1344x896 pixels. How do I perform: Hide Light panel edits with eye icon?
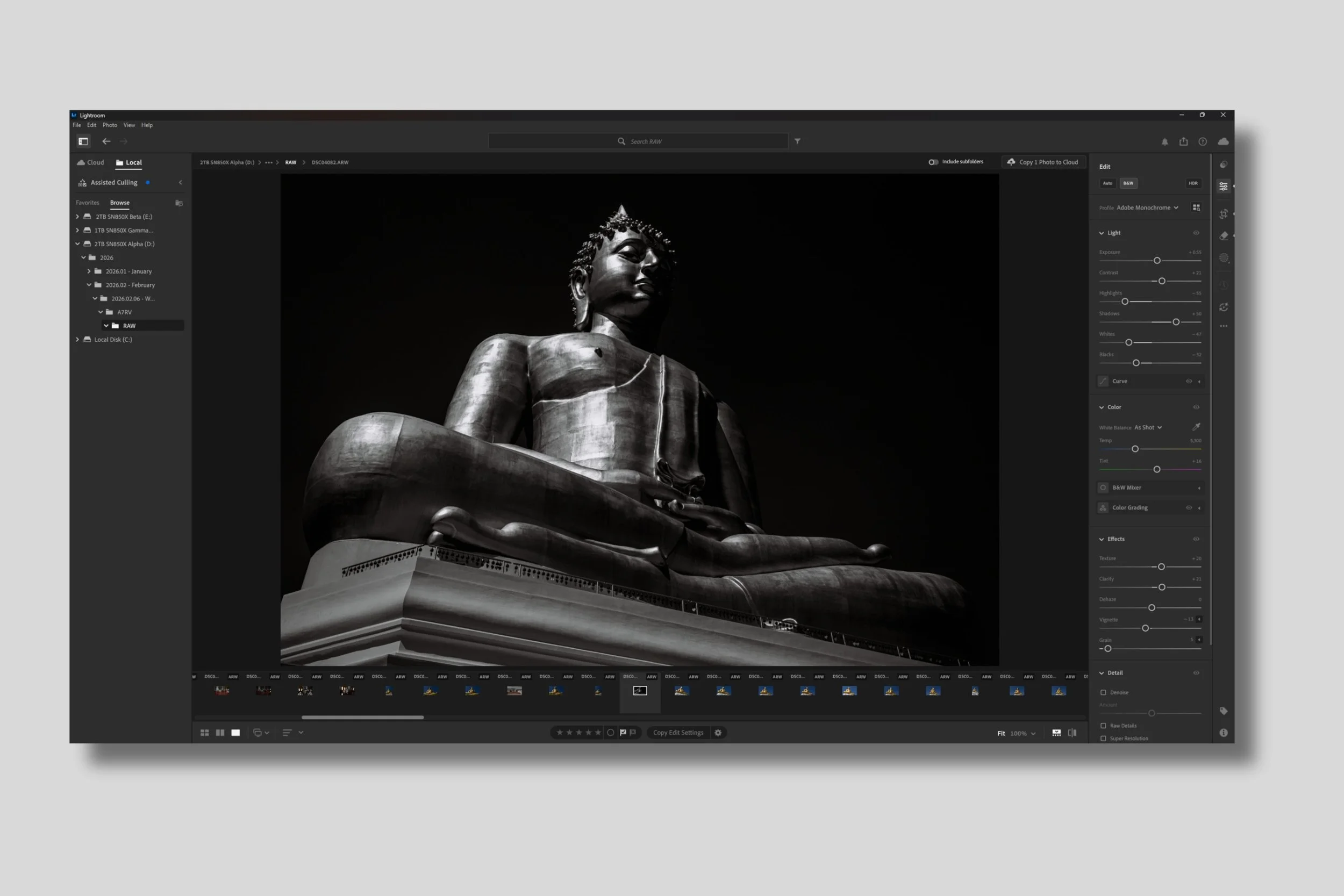(1196, 233)
